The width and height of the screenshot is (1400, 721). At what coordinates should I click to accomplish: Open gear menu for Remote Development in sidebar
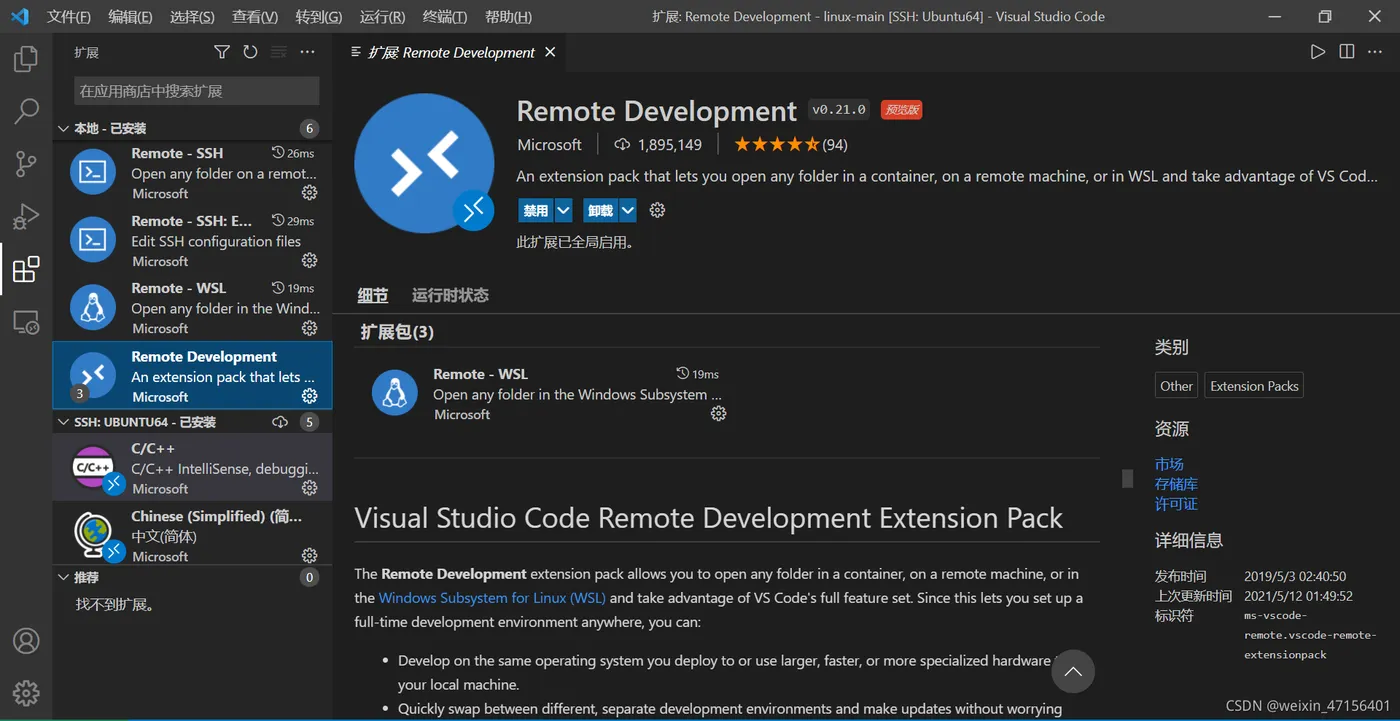coord(310,396)
